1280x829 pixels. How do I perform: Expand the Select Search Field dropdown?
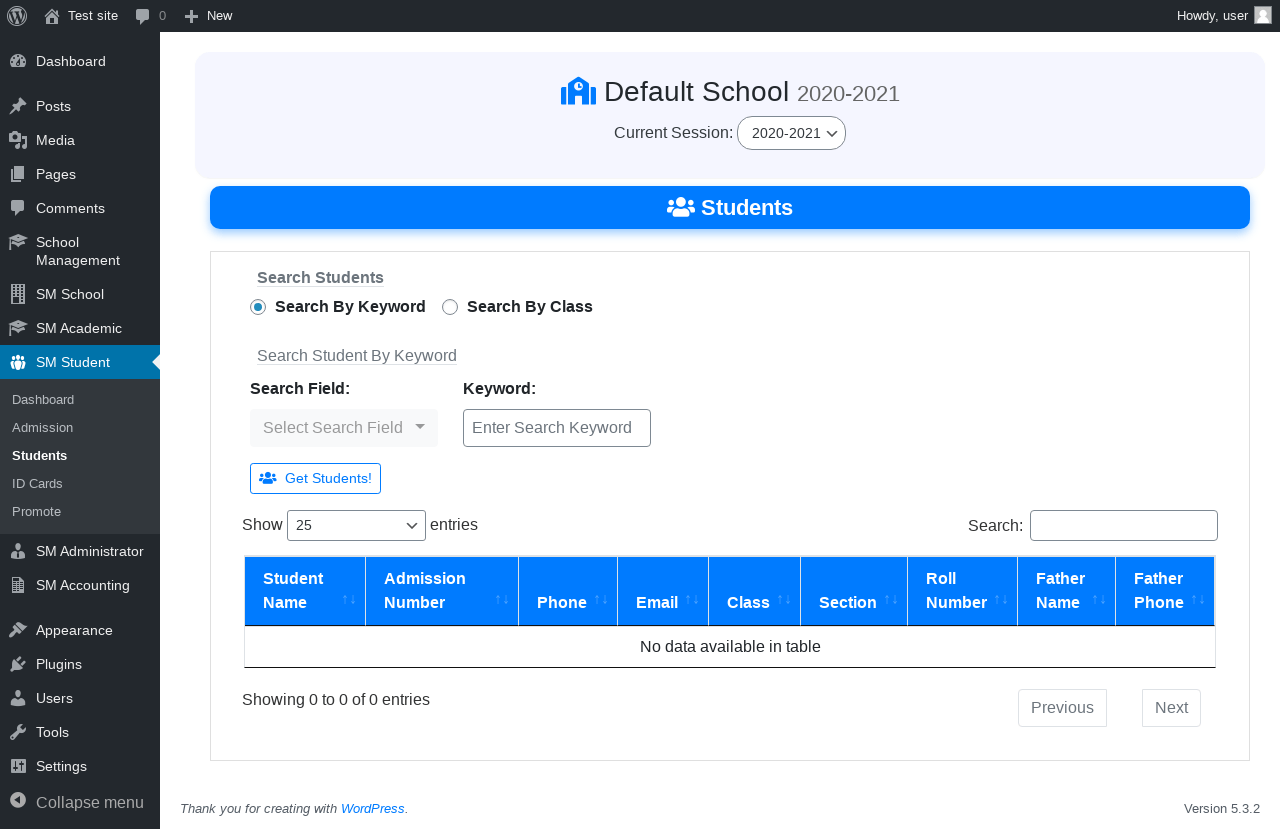point(344,428)
